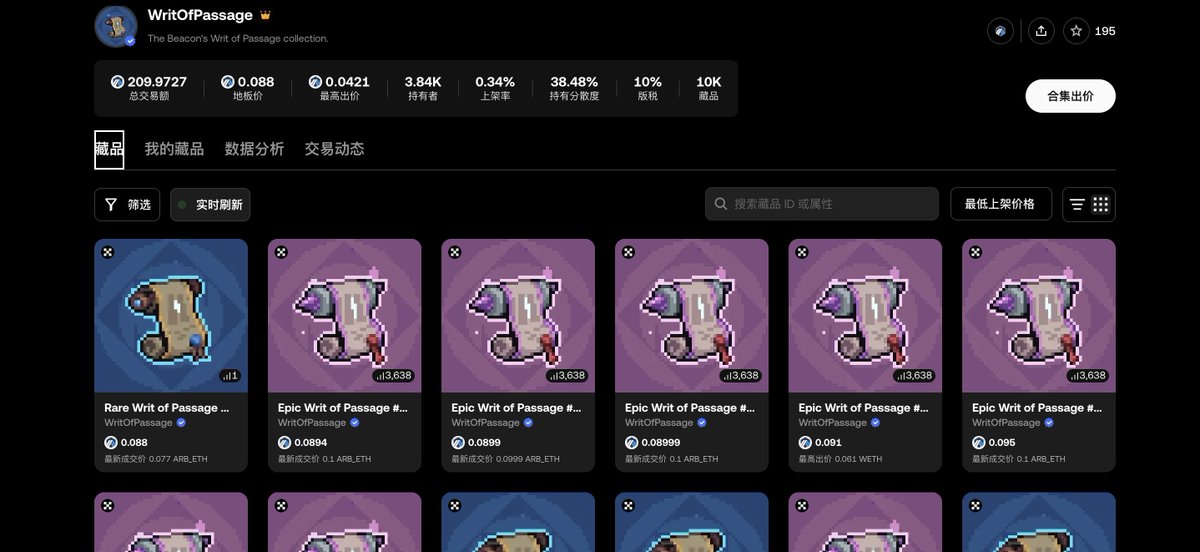
Task: Open the 最低上架价格 sort dropdown
Action: click(1000, 204)
